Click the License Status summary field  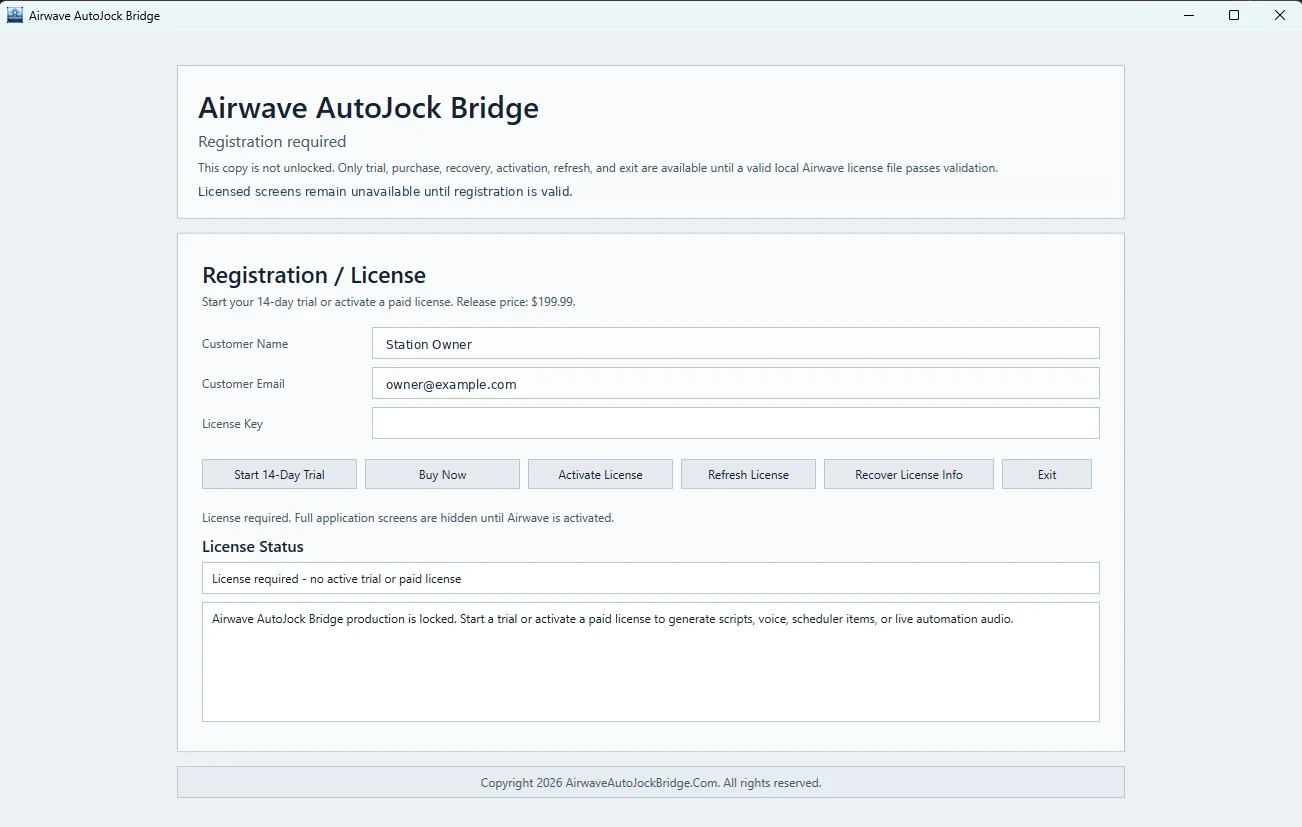(651, 578)
